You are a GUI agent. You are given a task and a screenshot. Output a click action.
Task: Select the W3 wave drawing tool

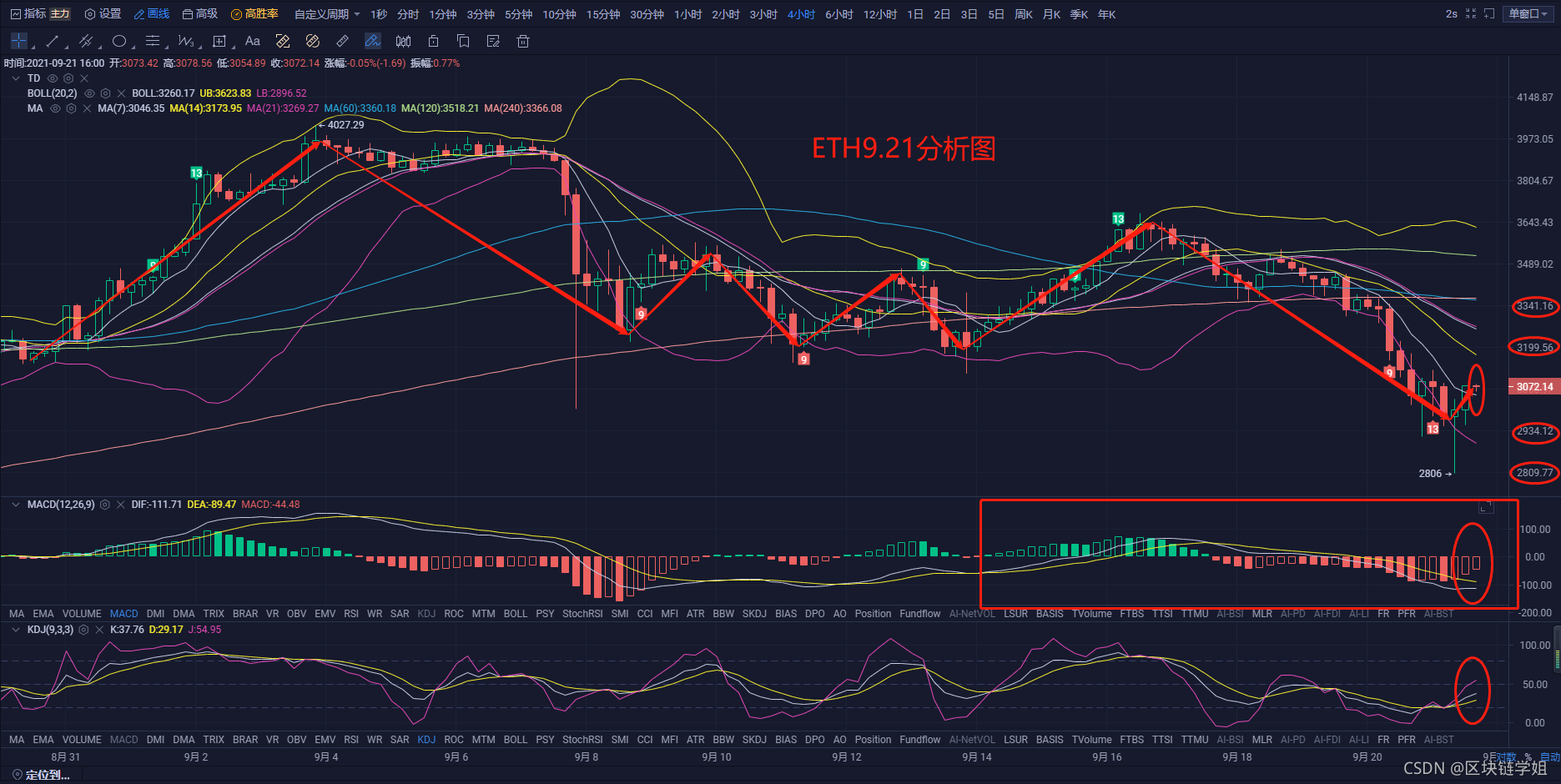click(185, 41)
